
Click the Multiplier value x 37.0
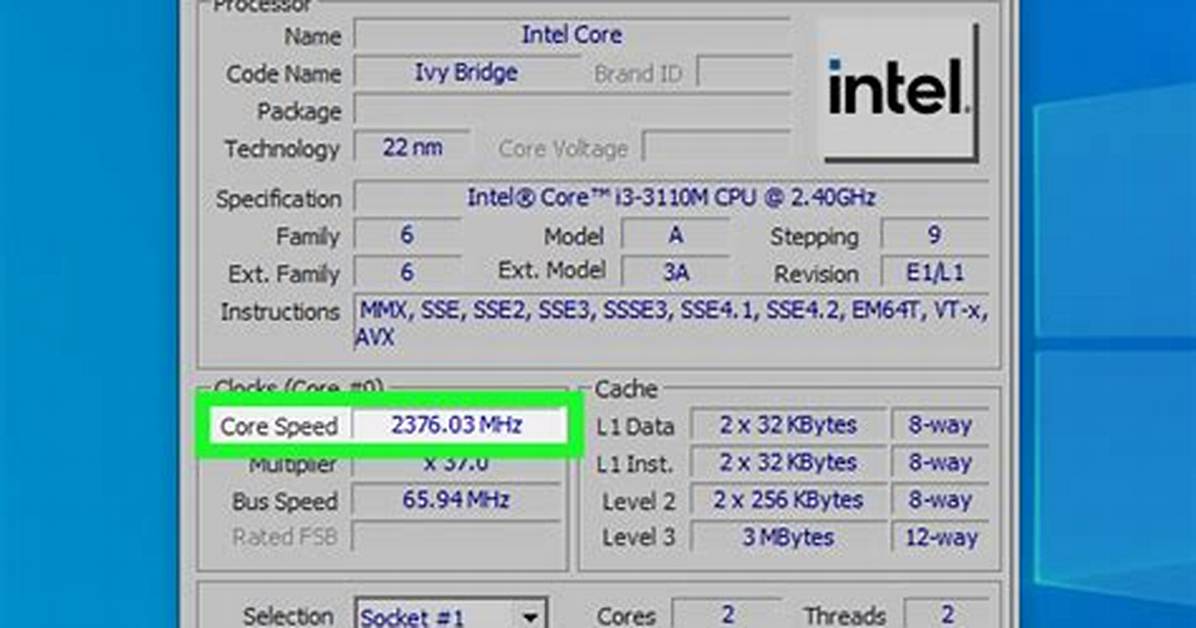pos(456,463)
